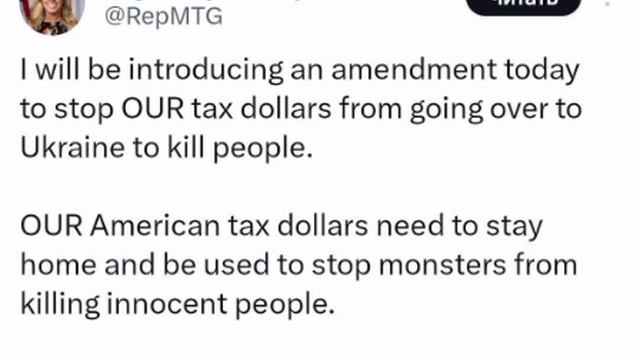Click the word "today" ending the first line

pyautogui.click(x=542, y=70)
